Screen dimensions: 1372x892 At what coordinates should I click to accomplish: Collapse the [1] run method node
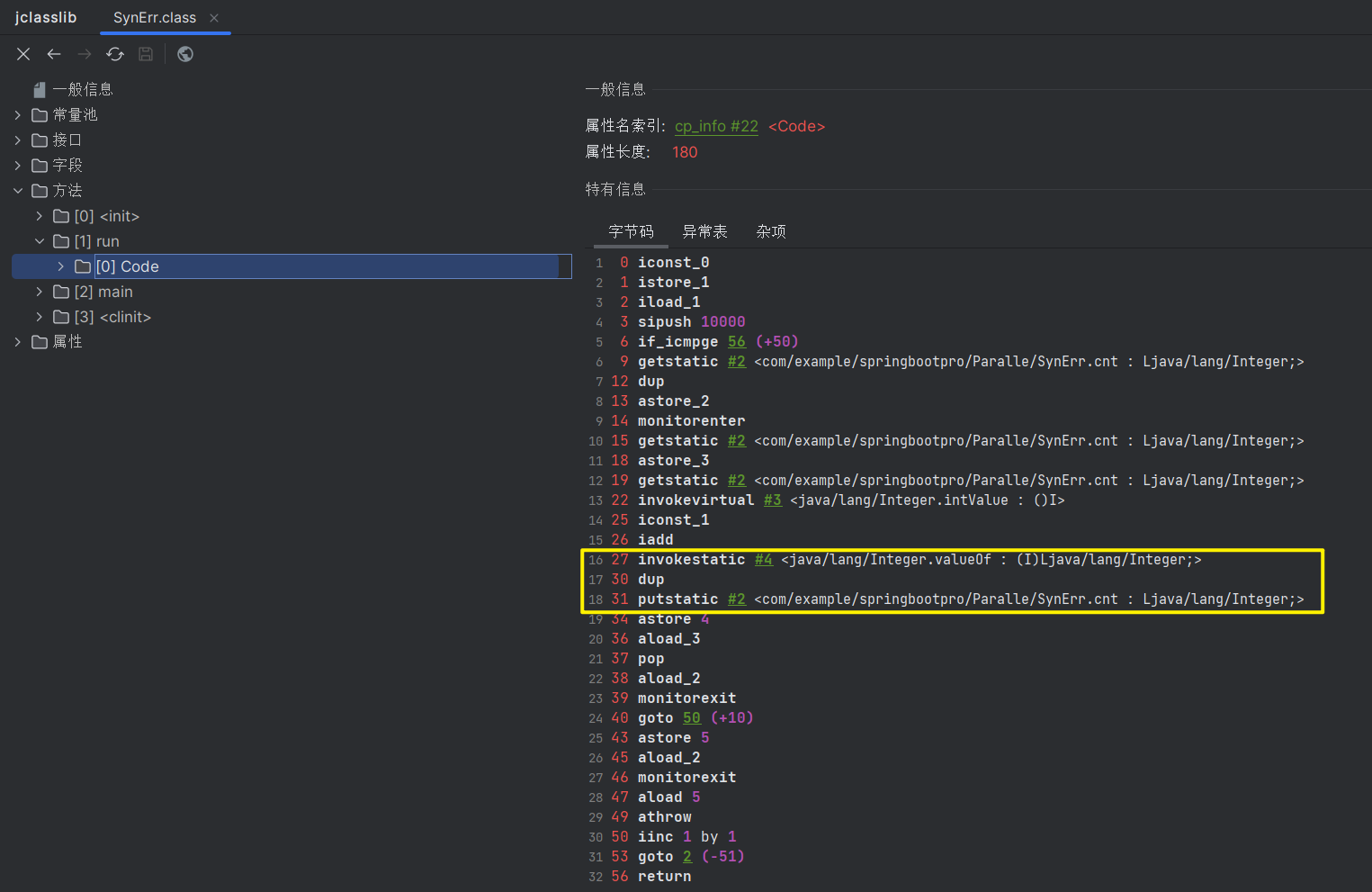[40, 241]
